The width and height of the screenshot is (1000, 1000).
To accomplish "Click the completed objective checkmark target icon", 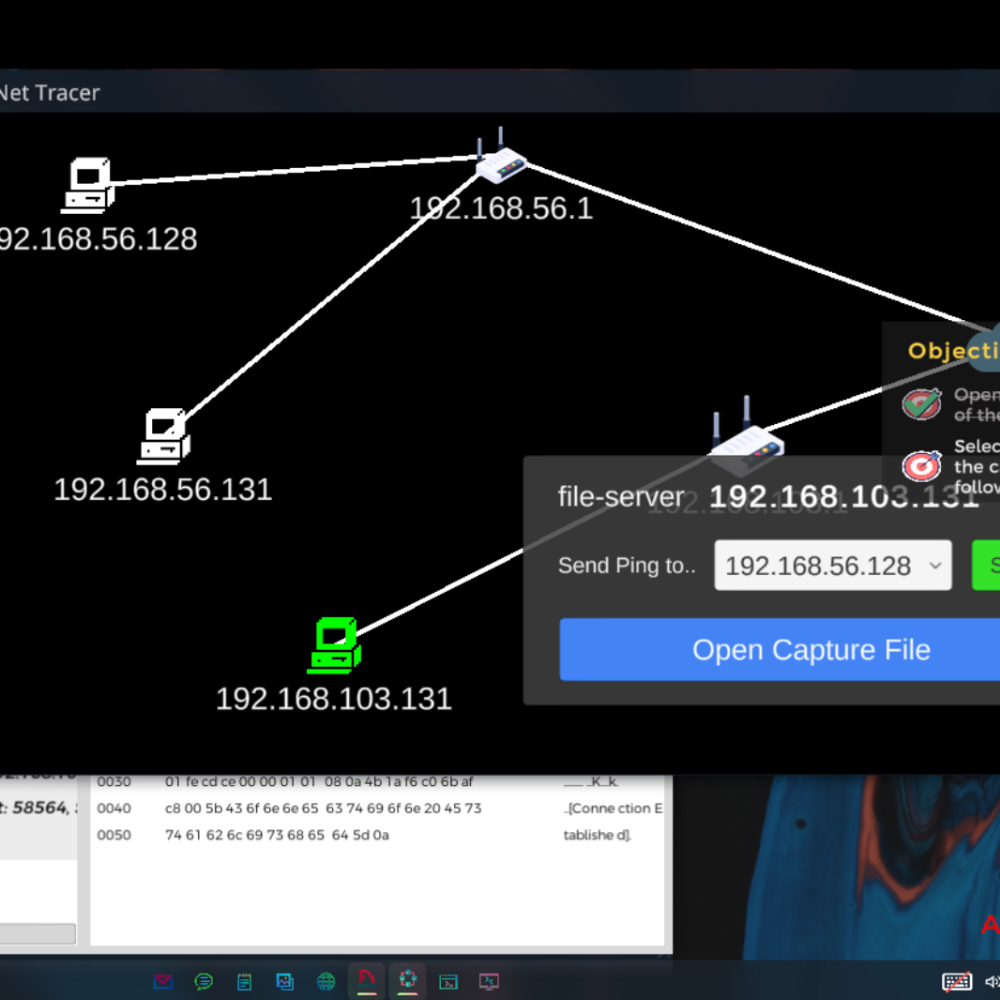I will [x=921, y=404].
